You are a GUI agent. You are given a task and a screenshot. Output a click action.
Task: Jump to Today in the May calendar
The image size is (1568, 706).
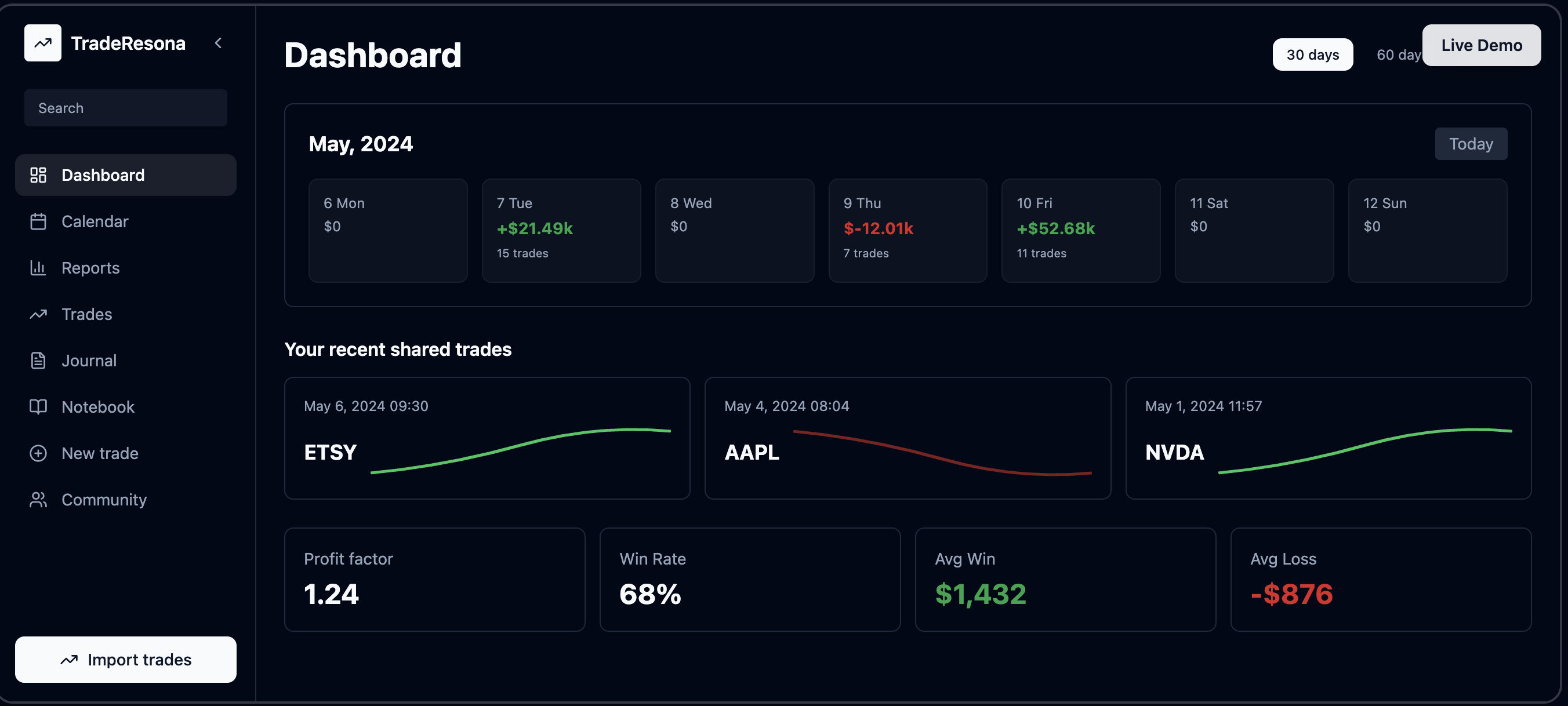click(1471, 144)
